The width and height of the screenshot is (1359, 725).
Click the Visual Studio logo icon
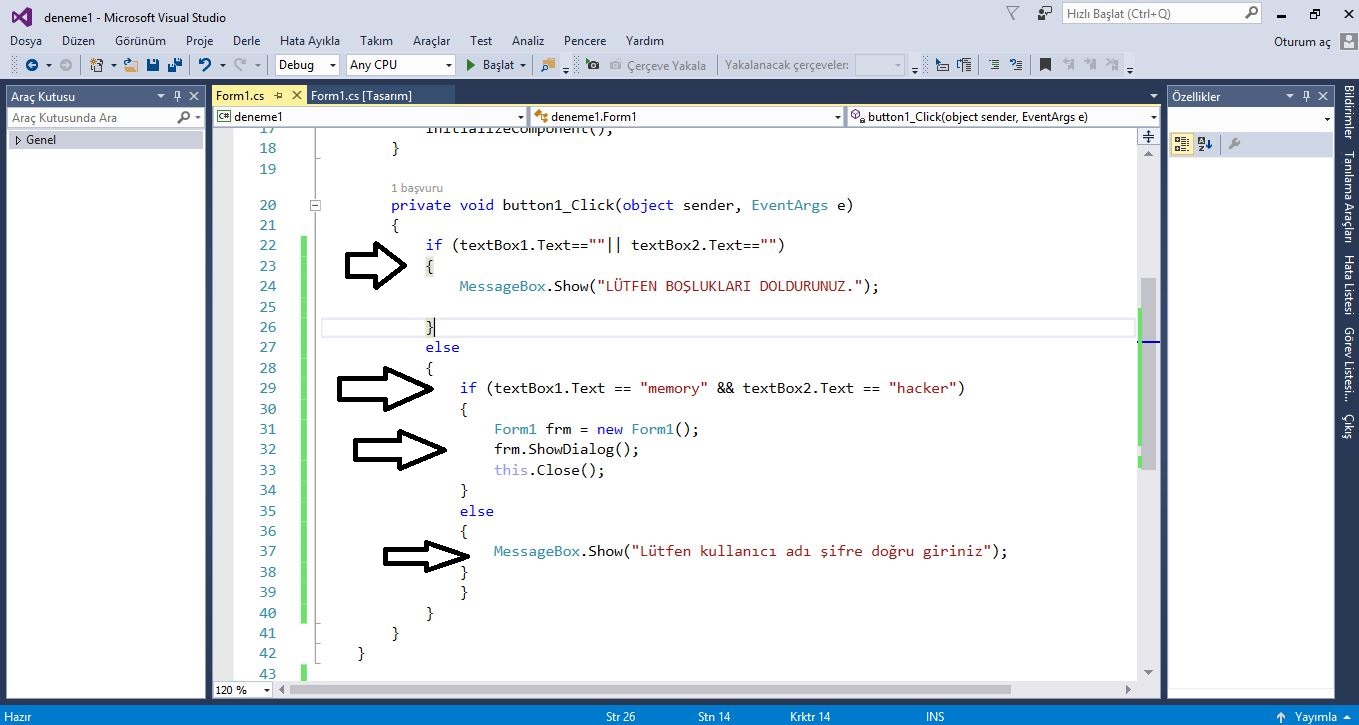click(21, 16)
